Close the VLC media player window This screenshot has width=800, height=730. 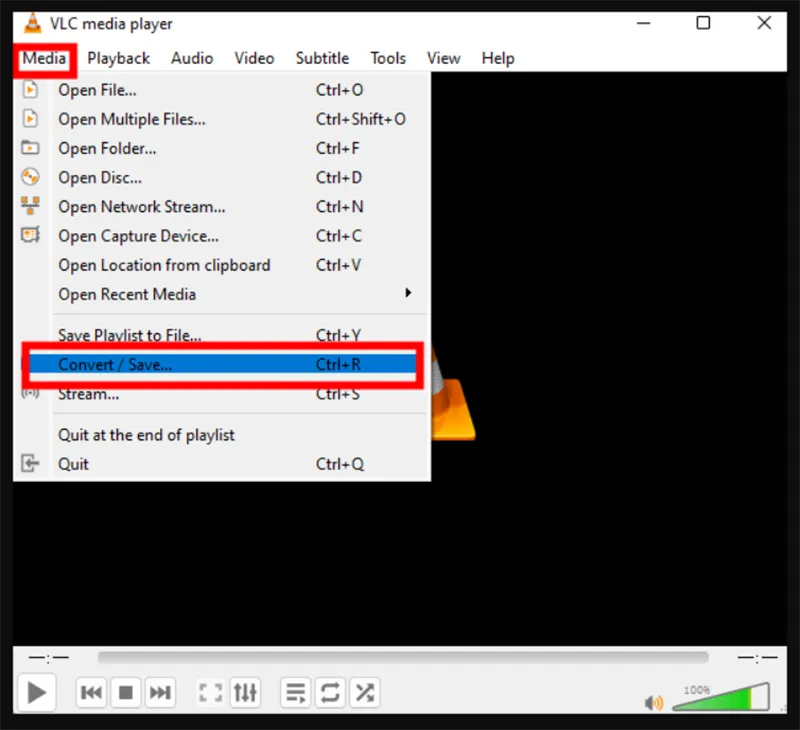click(x=764, y=23)
